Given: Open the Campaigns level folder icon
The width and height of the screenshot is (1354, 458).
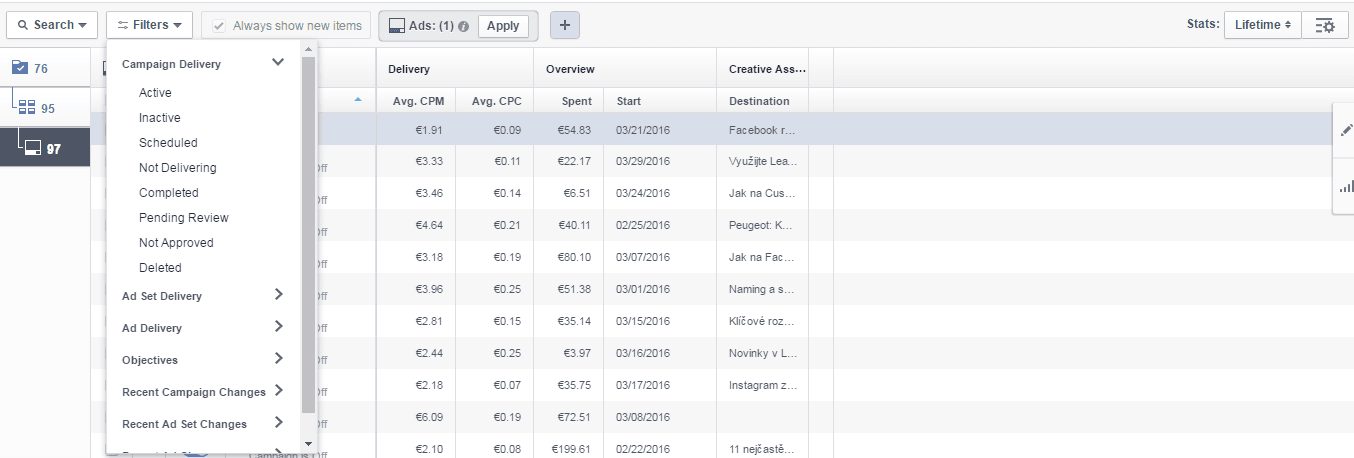Looking at the screenshot, I should [x=21, y=68].
